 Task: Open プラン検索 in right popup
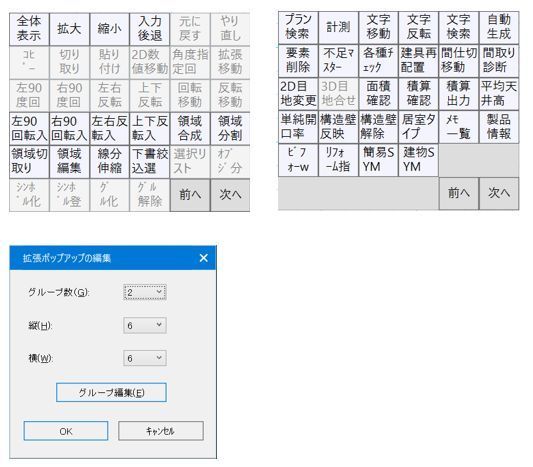298,27
